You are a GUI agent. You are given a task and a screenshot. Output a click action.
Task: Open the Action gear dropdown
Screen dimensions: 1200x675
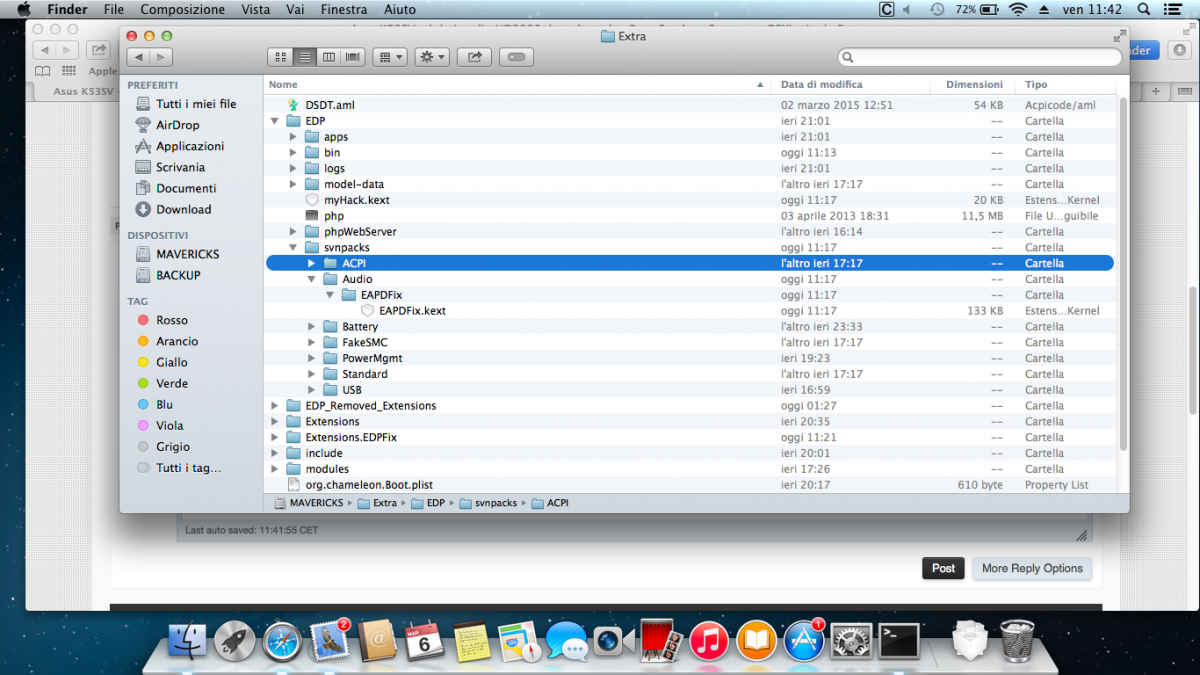pos(433,57)
